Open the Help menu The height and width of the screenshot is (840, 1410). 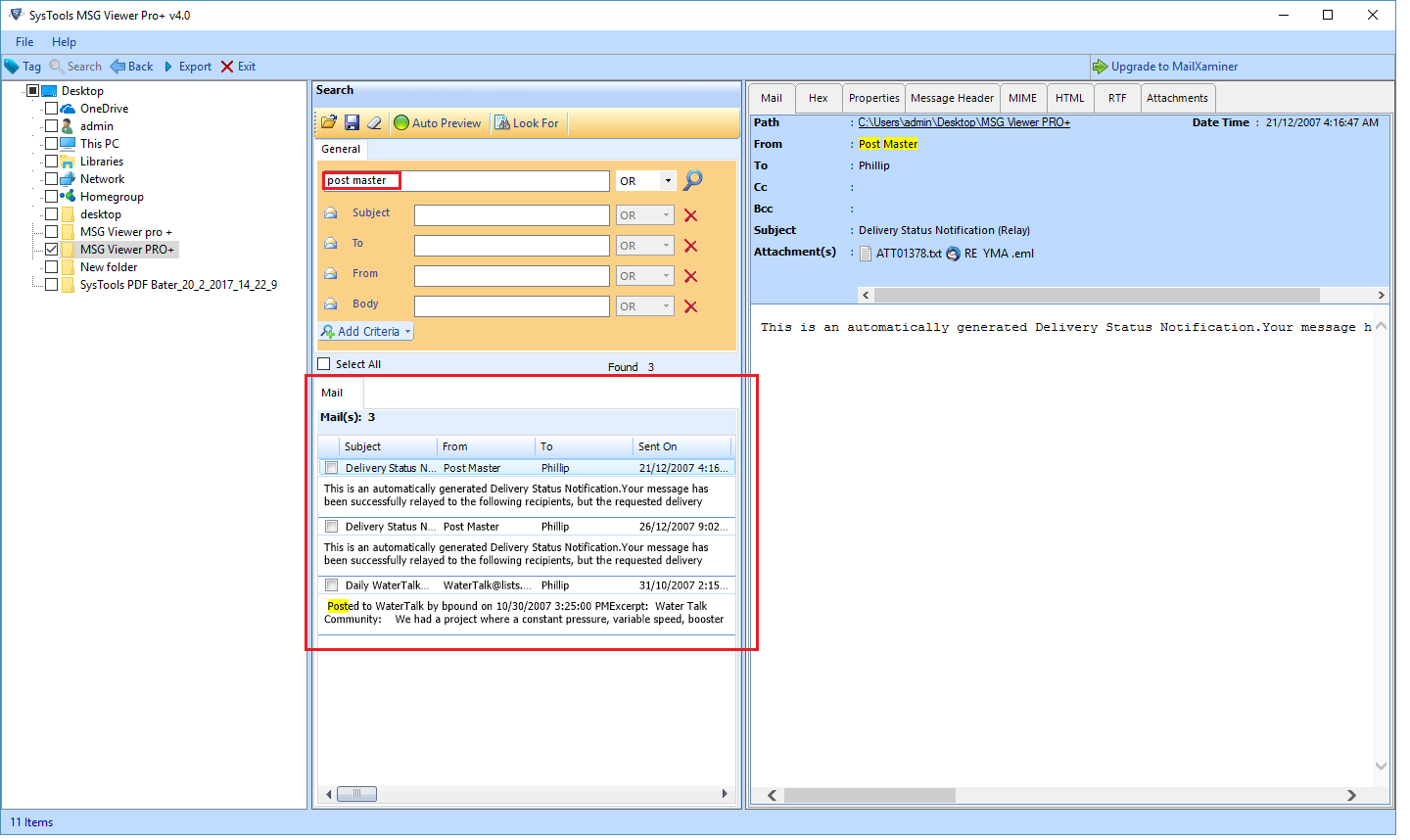pos(64,42)
